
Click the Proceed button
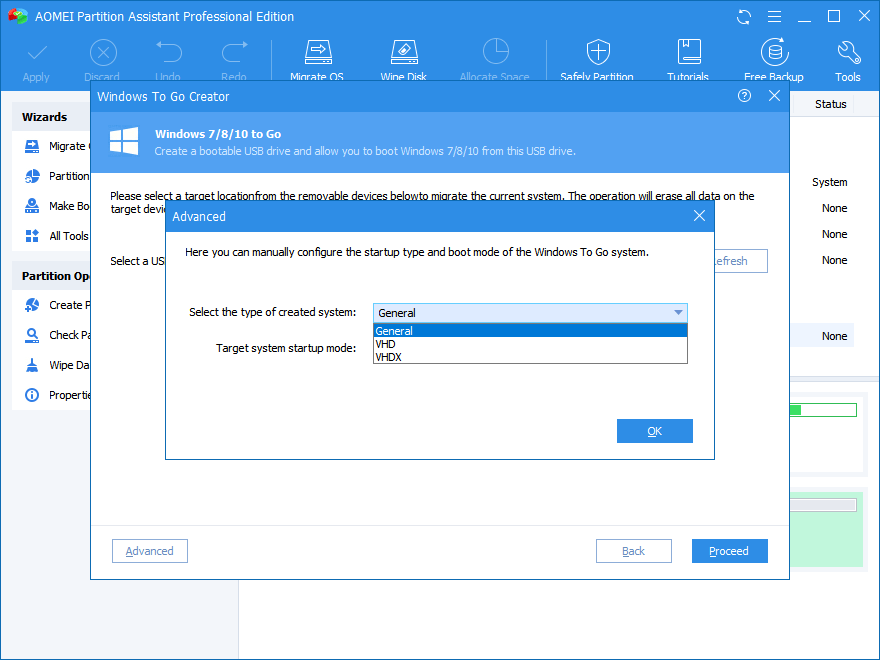pos(730,551)
